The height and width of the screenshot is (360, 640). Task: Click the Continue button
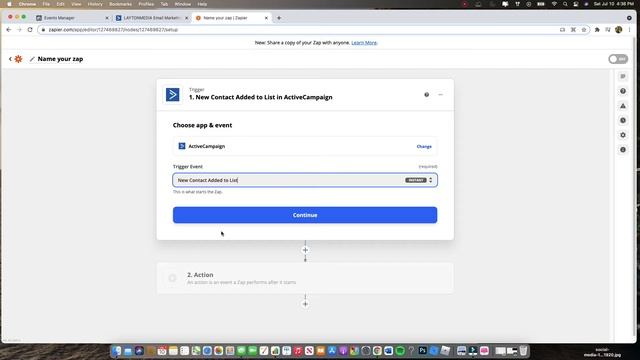click(x=305, y=215)
